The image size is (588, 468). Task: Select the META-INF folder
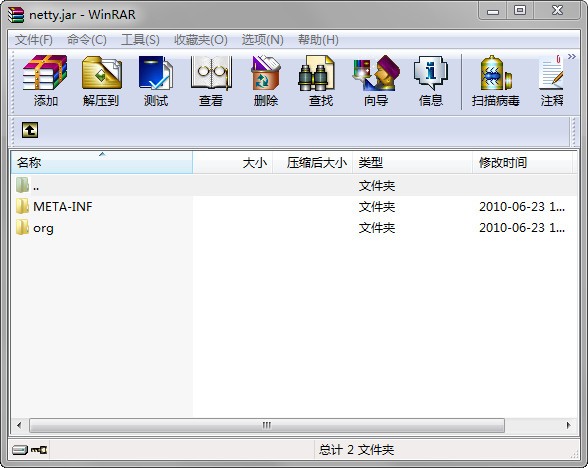pyautogui.click(x=62, y=207)
